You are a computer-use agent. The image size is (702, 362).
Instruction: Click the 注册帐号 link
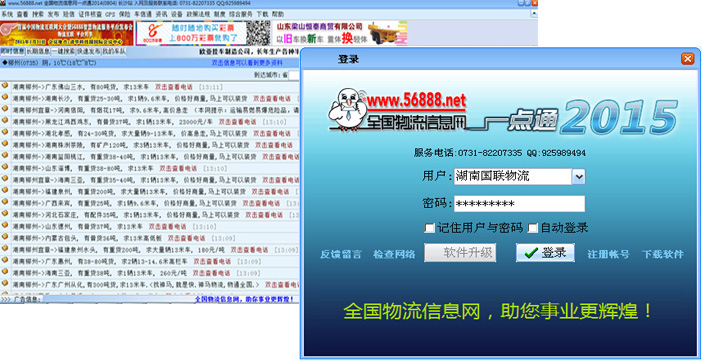click(608, 254)
